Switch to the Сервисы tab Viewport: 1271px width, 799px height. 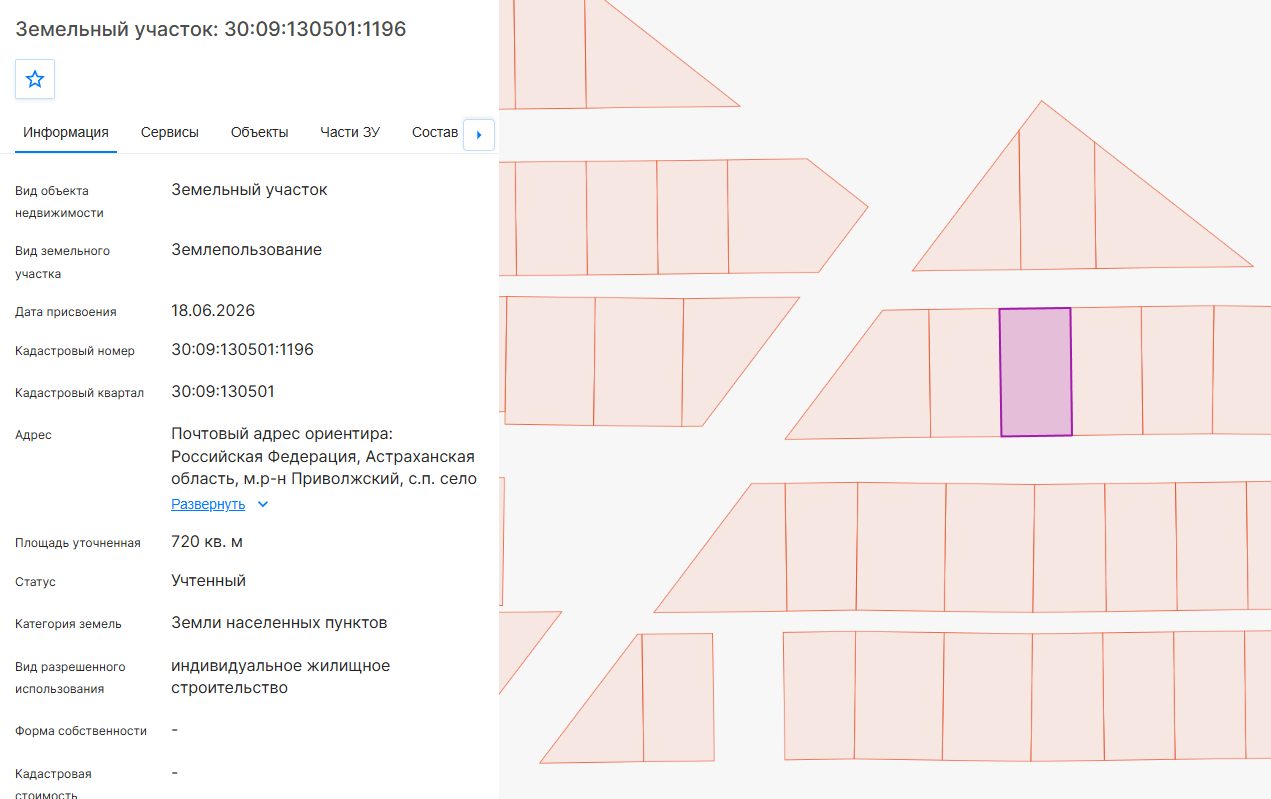pos(170,132)
